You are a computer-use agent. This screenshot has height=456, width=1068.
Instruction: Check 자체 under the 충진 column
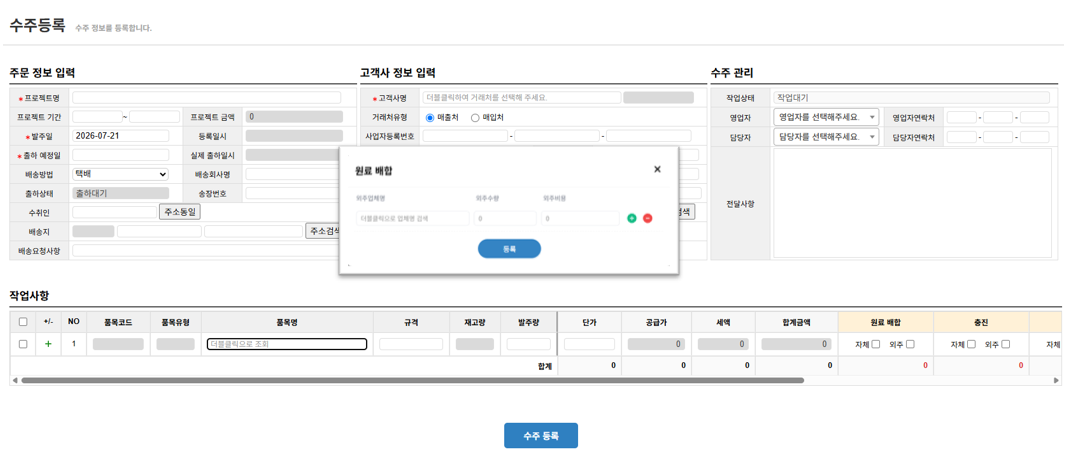[971, 344]
